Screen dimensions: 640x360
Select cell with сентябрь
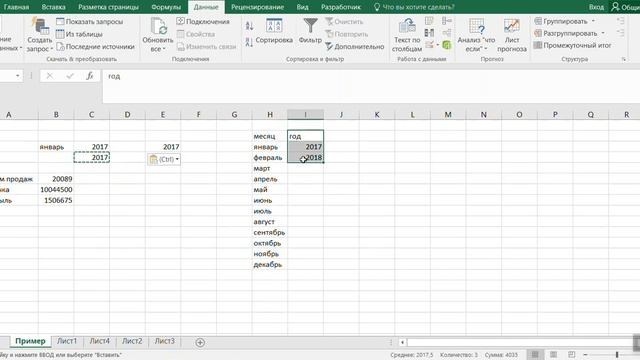tap(270, 233)
